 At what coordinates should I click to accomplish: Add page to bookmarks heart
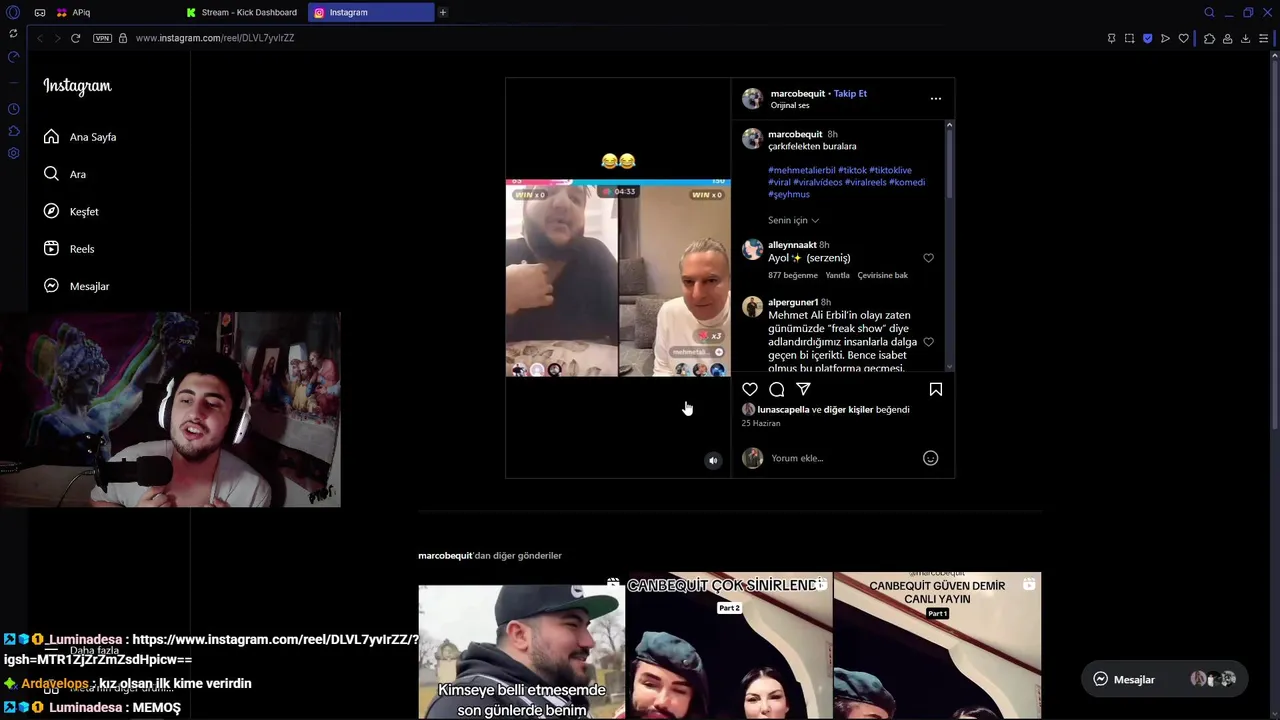(x=1183, y=38)
